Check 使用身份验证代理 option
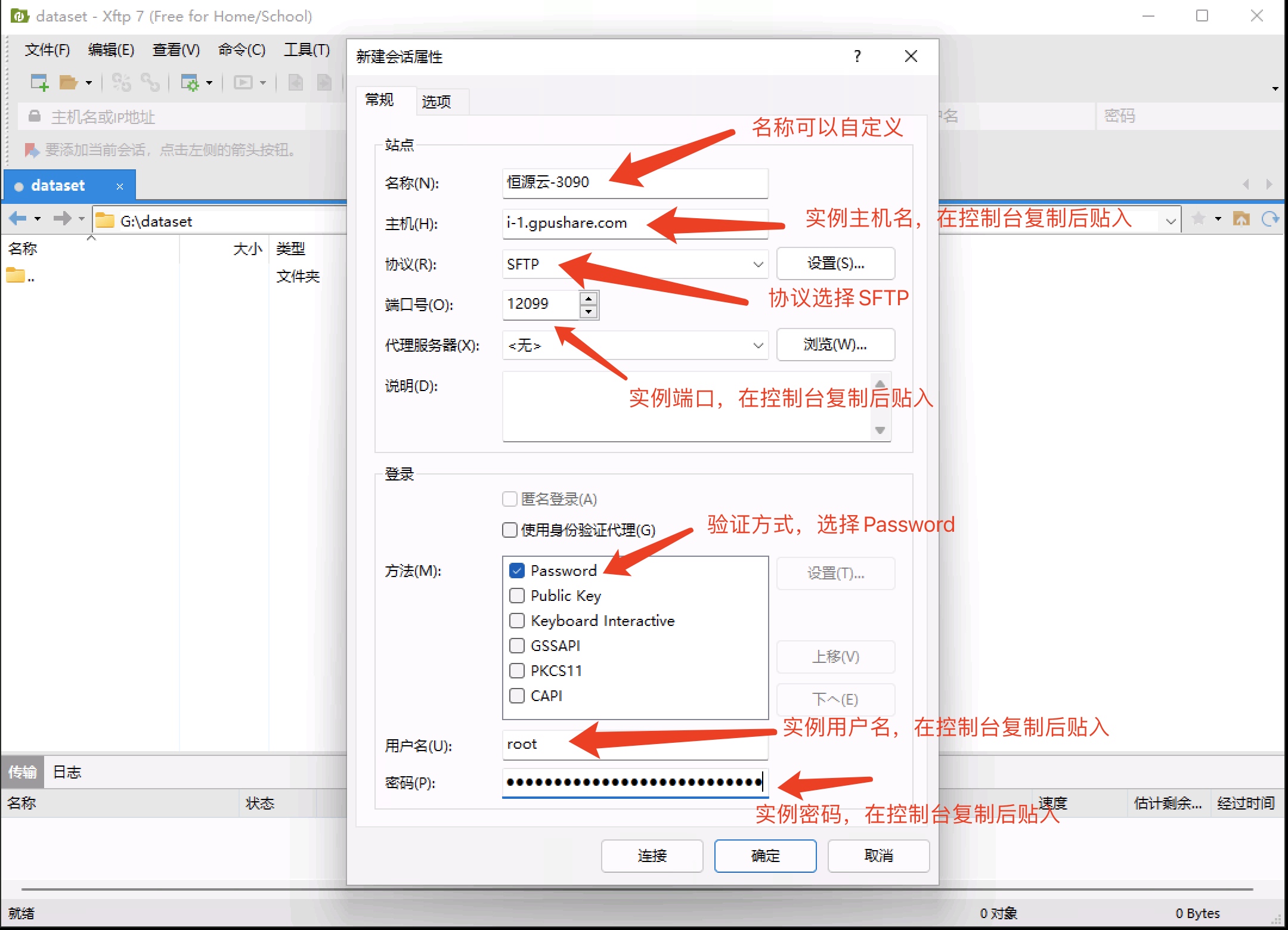1288x930 pixels. 510,530
